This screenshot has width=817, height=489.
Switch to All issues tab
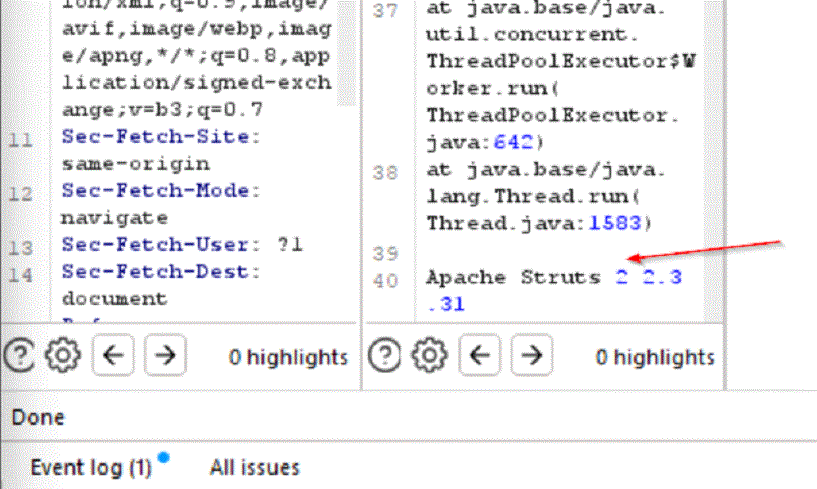click(x=254, y=467)
